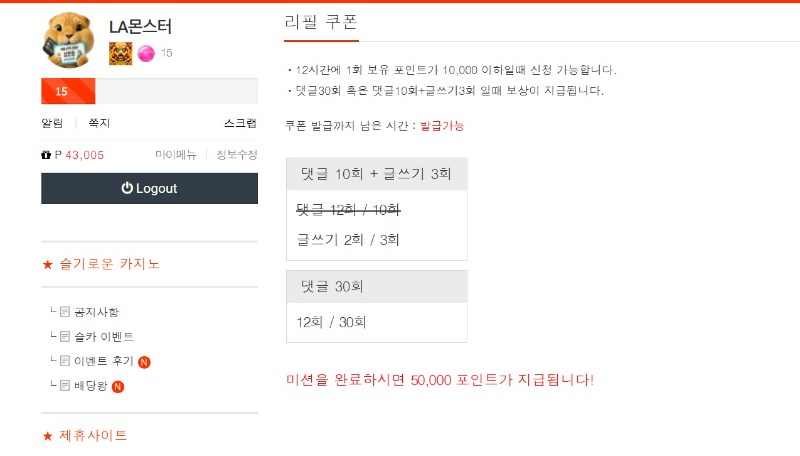
Task: Open the 스크랩 scrap link
Action: click(240, 123)
